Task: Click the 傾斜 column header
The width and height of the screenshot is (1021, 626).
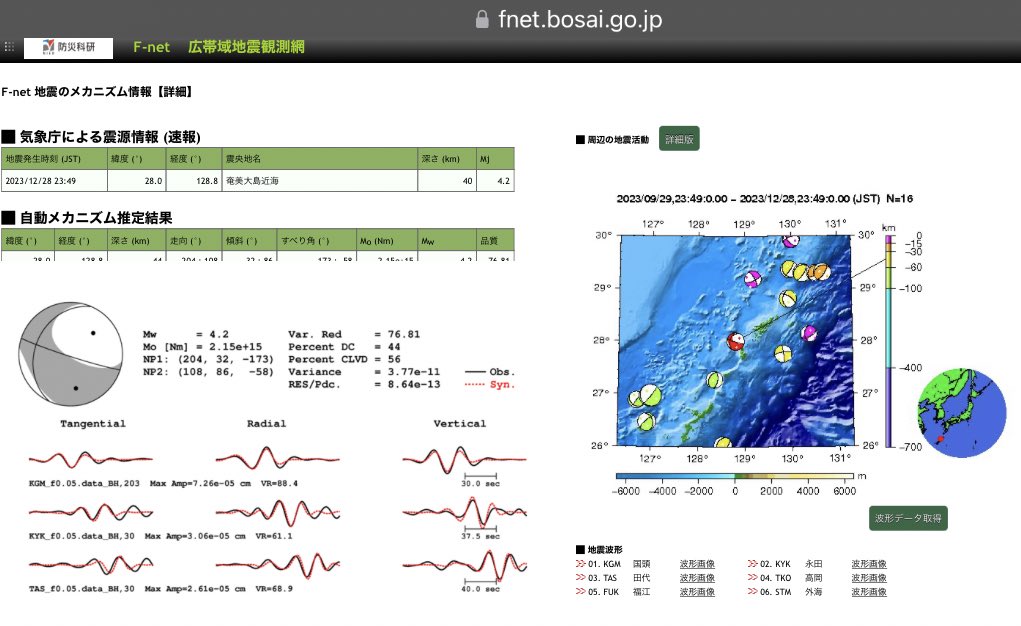Action: click(x=249, y=240)
